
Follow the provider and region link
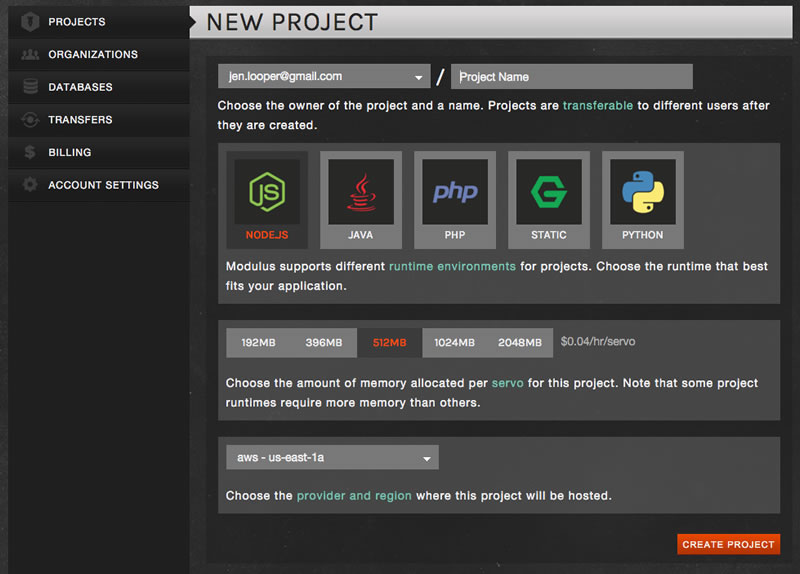[x=354, y=496]
